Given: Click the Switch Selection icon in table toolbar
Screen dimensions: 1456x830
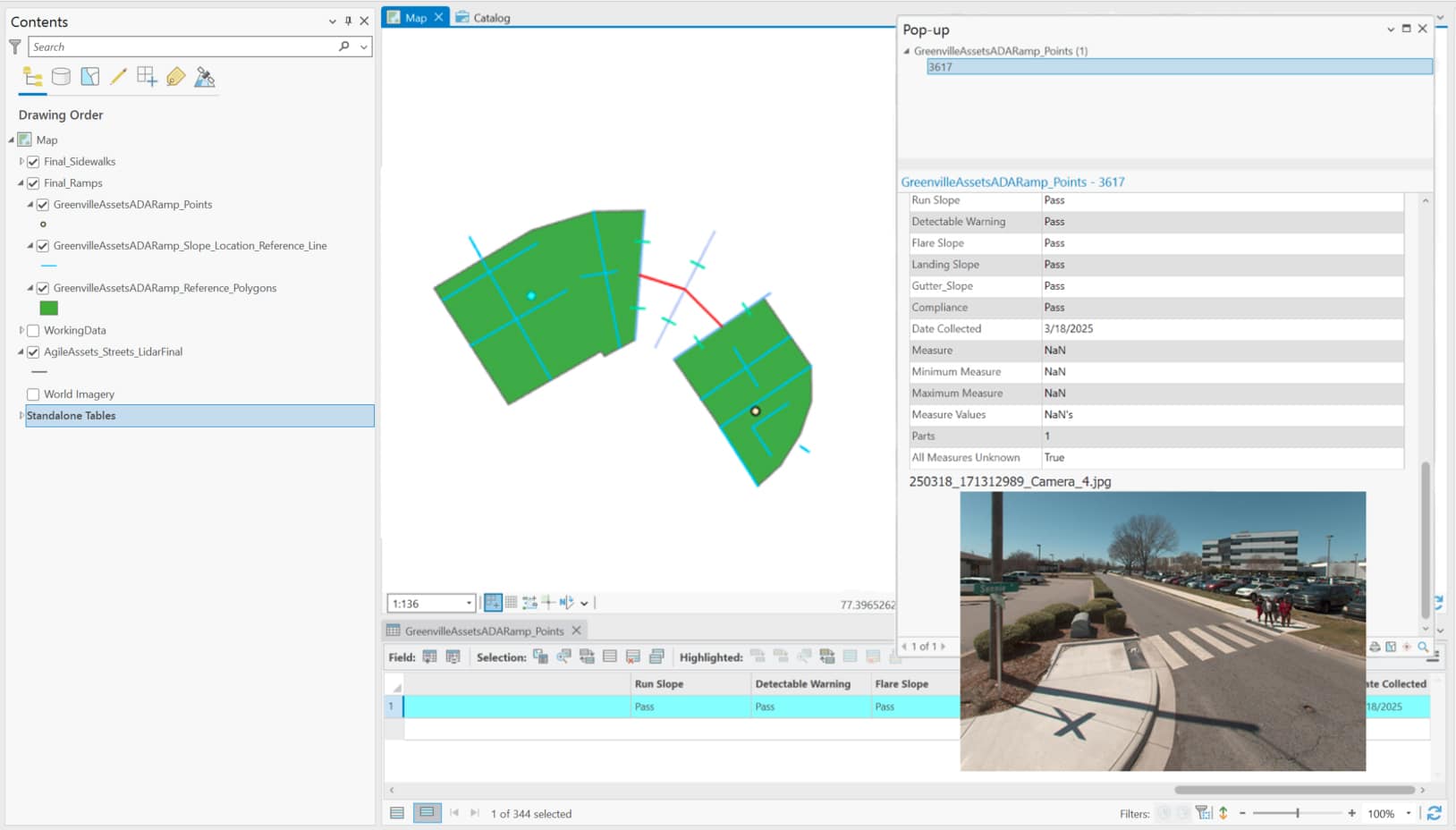Looking at the screenshot, I should click(587, 656).
